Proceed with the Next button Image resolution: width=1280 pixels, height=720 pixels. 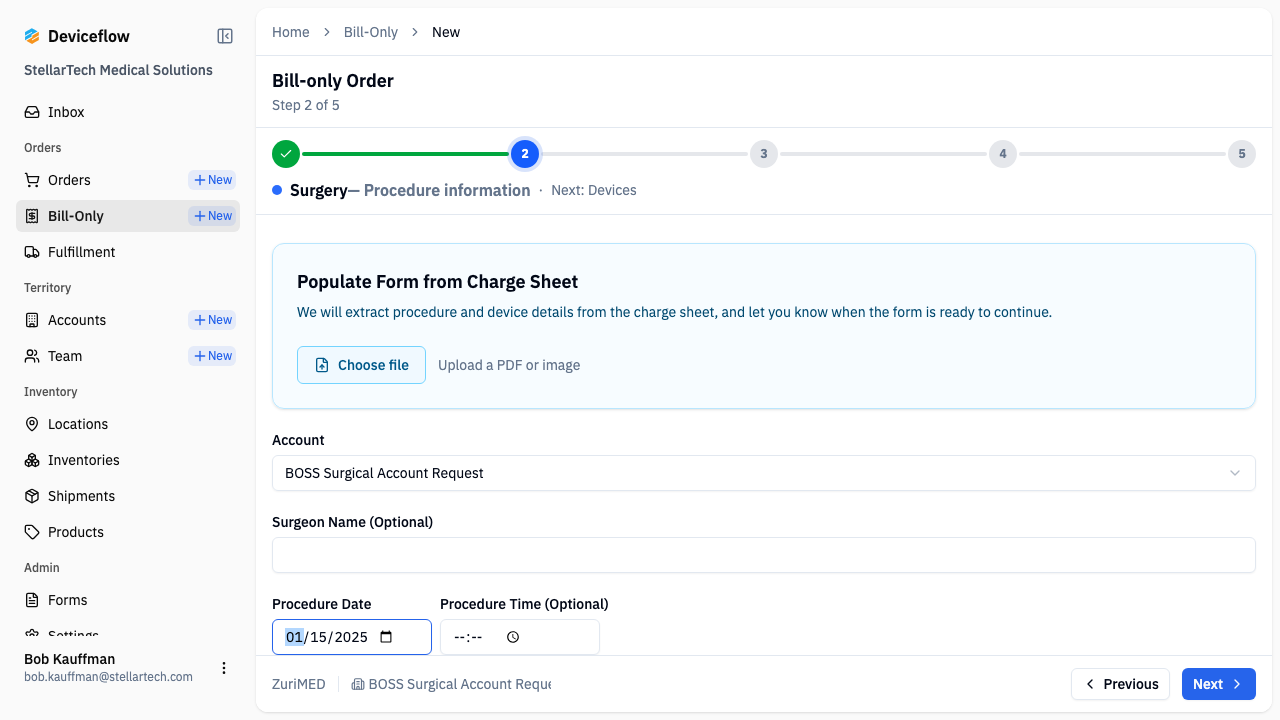click(x=1218, y=684)
